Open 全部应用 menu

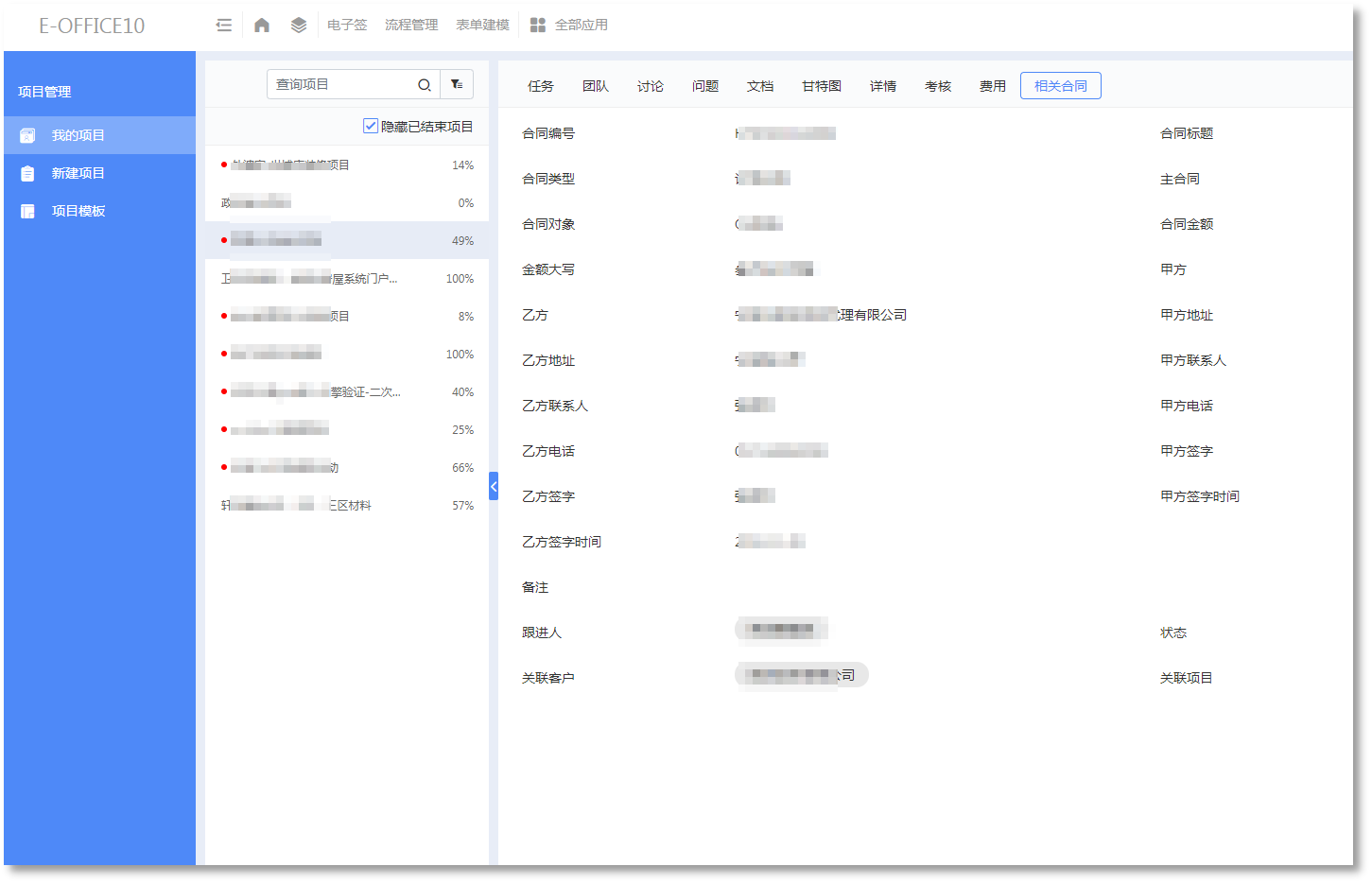pyautogui.click(x=582, y=26)
